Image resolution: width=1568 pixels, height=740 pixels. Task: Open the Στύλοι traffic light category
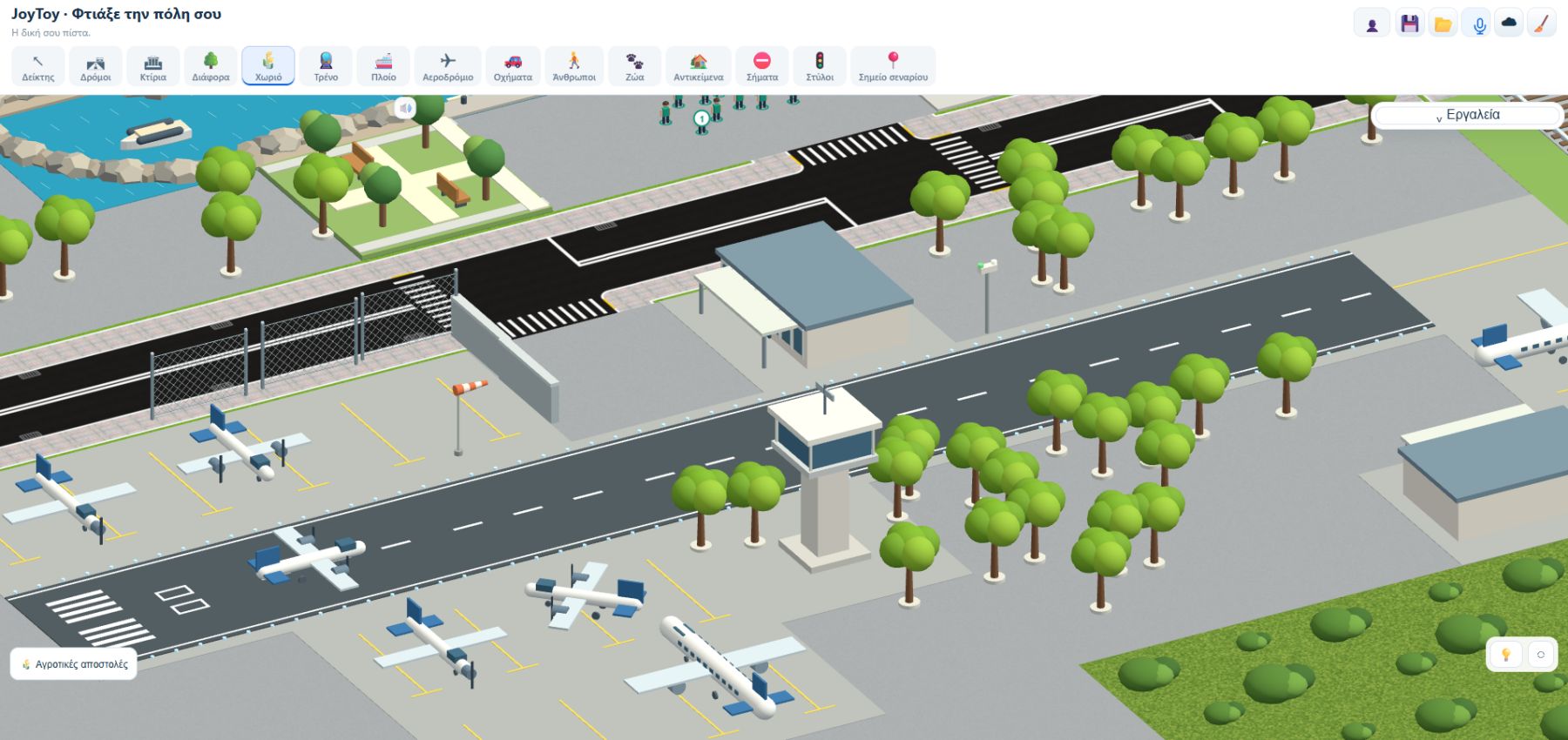[820, 66]
